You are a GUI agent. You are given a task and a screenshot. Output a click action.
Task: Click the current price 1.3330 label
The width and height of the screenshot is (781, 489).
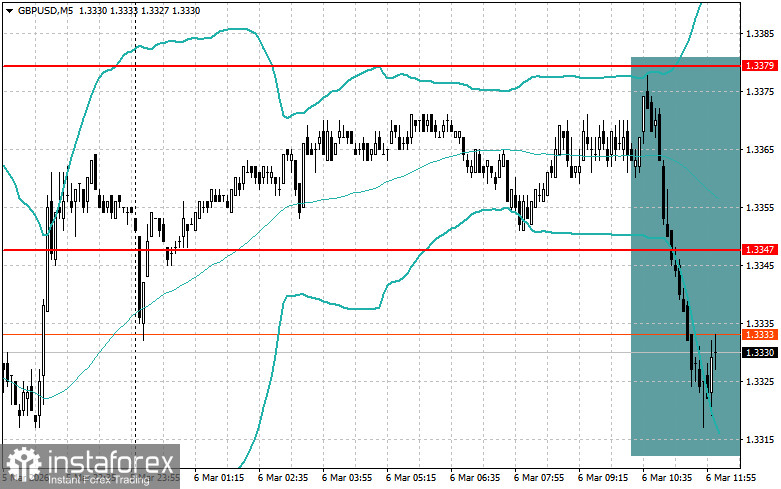pos(760,353)
